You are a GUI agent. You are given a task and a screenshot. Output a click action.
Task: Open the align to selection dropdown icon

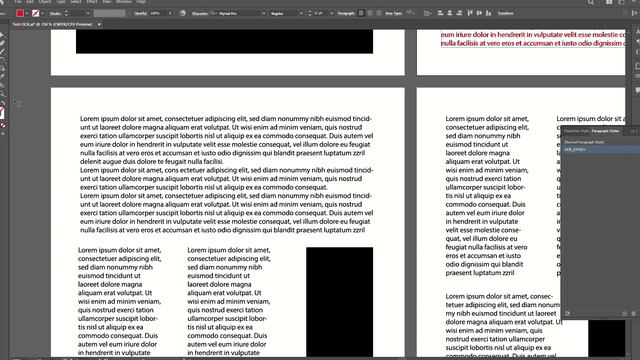(427, 13)
